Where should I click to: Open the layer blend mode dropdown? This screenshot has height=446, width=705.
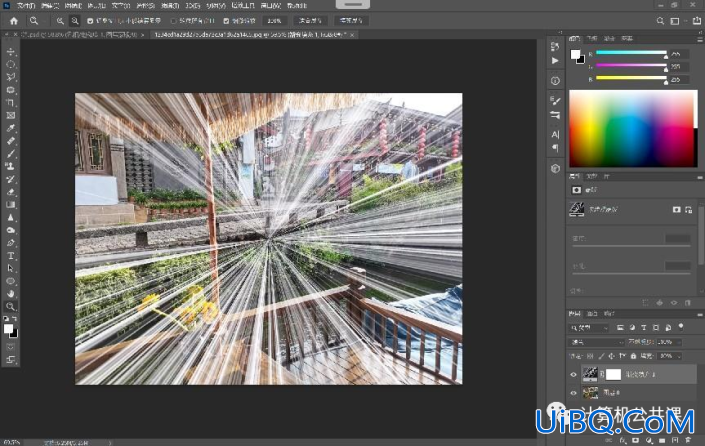coord(597,342)
